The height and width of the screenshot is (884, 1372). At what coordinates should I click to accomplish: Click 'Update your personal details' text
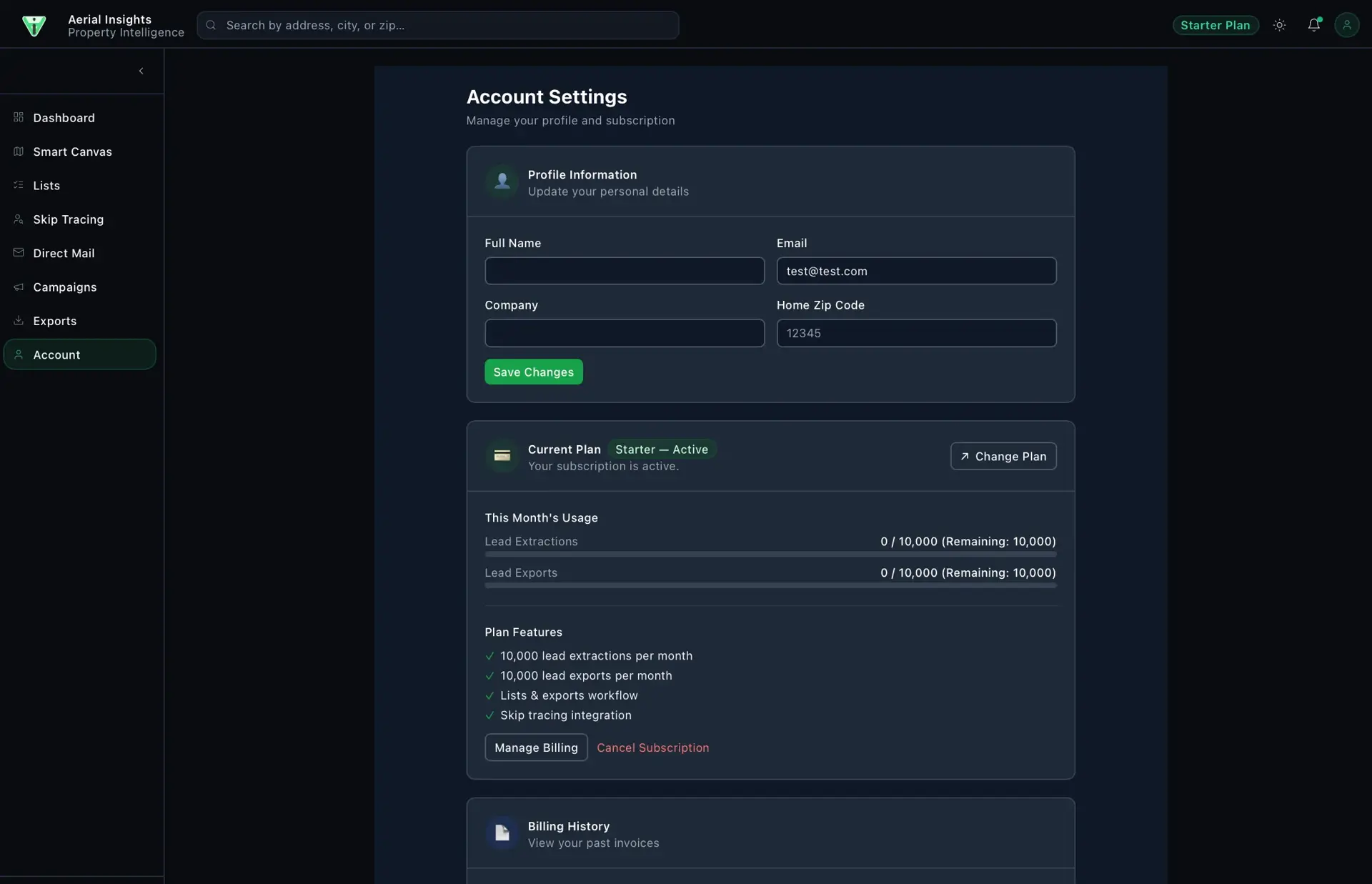608,192
